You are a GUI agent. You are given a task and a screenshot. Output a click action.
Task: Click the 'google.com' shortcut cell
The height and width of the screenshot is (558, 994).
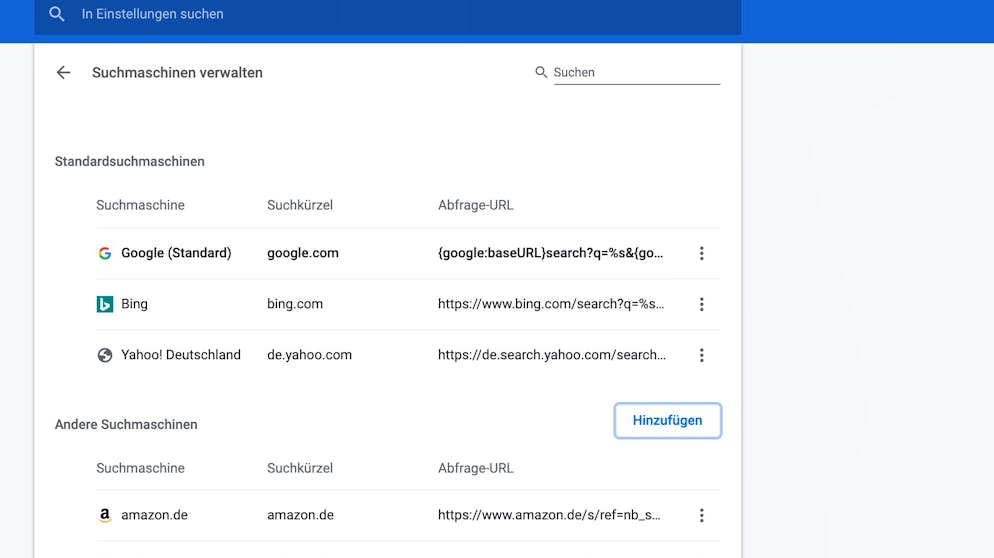302,253
